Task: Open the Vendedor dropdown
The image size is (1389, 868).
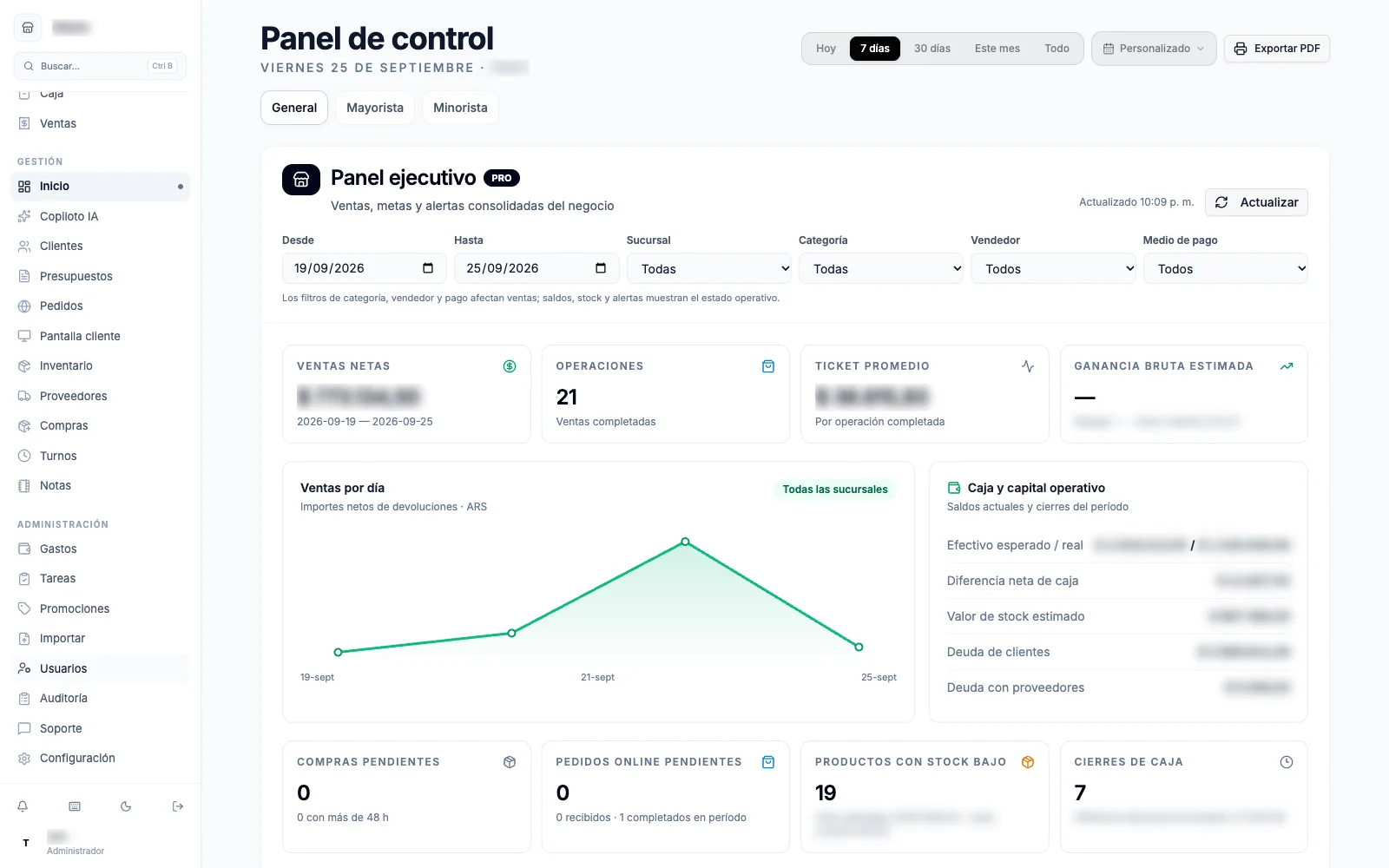Action: coord(1053,269)
